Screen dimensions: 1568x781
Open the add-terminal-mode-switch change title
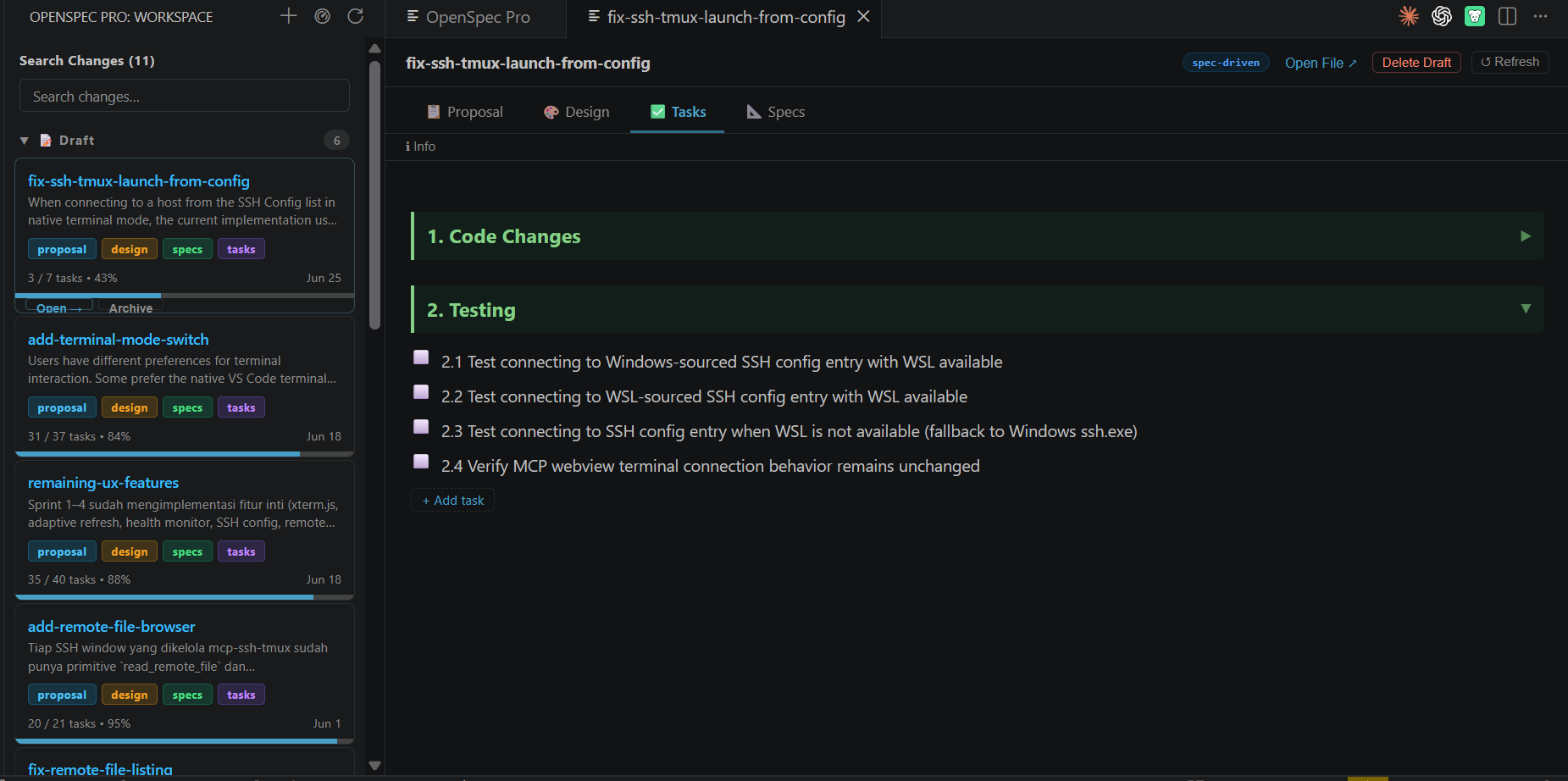pyautogui.click(x=119, y=339)
